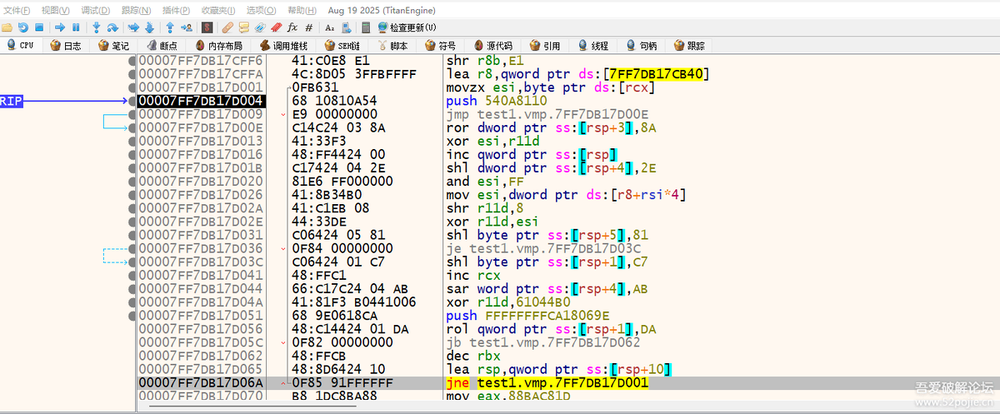Viewport: 1000px width, 414px height.
Task: Toggle breakpoint dot at address 00007FF7DB17D036
Action: [x=131, y=248]
